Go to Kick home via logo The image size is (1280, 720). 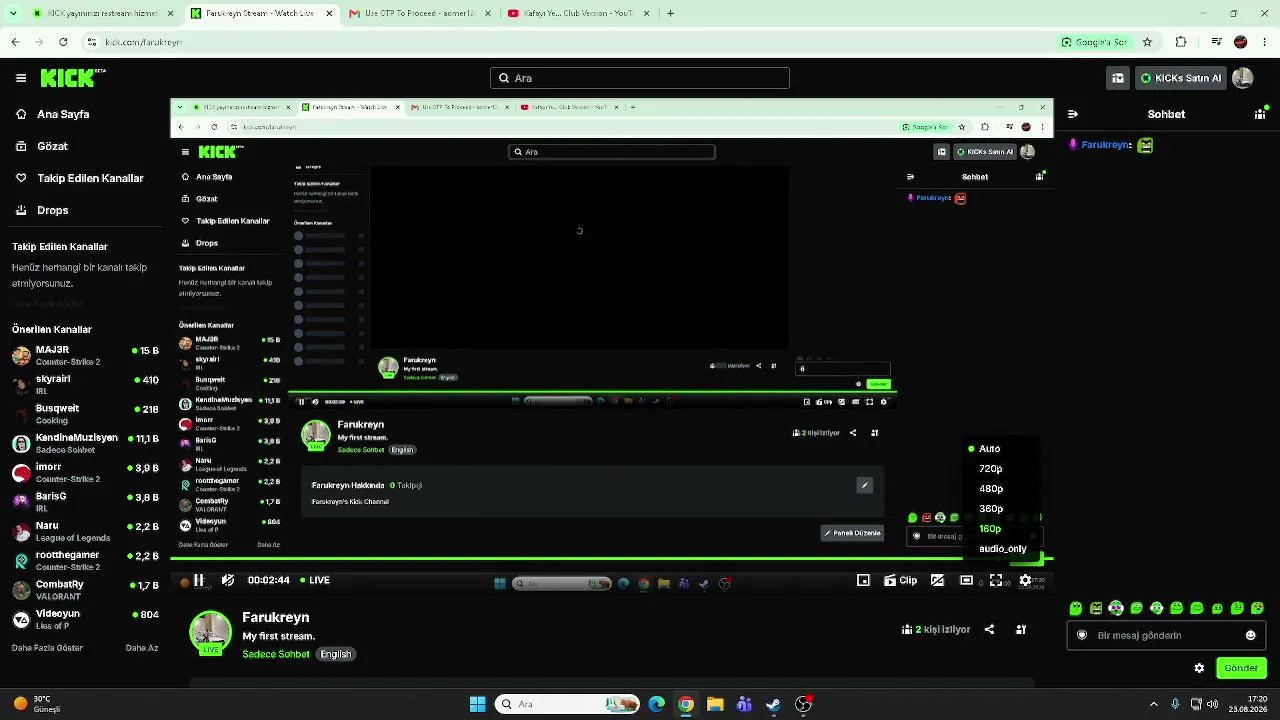73,78
